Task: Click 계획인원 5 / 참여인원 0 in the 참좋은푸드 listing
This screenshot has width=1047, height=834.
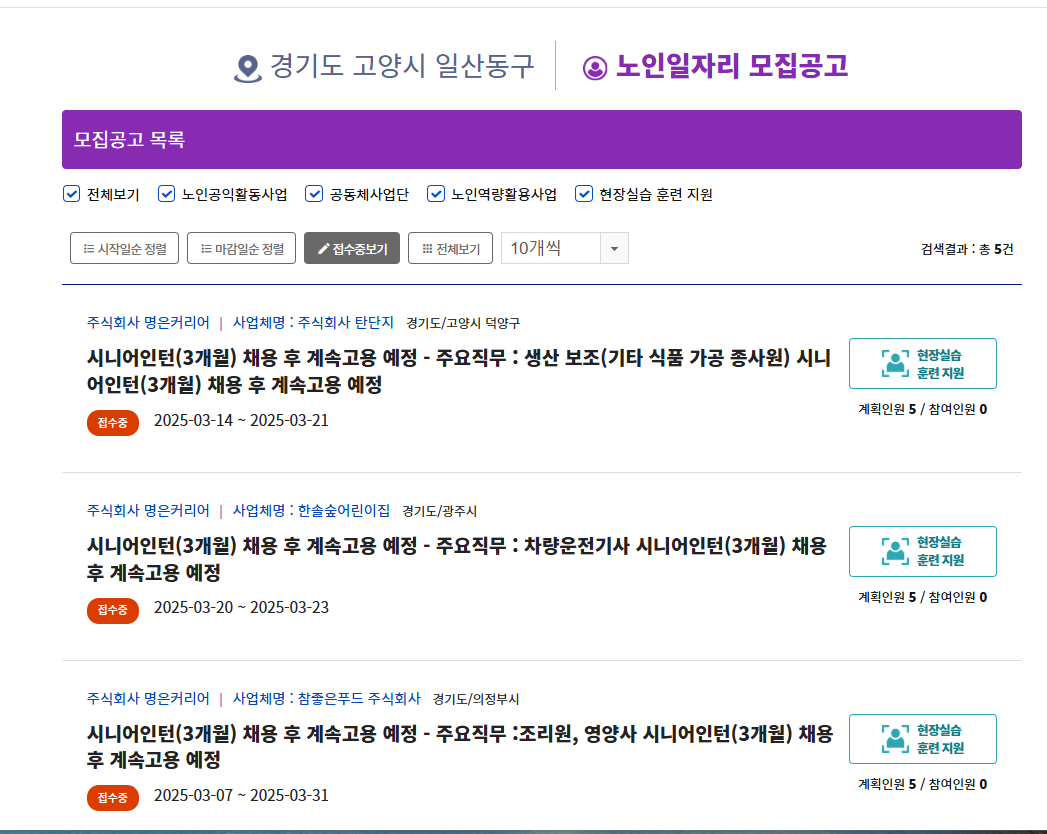Action: (x=922, y=784)
